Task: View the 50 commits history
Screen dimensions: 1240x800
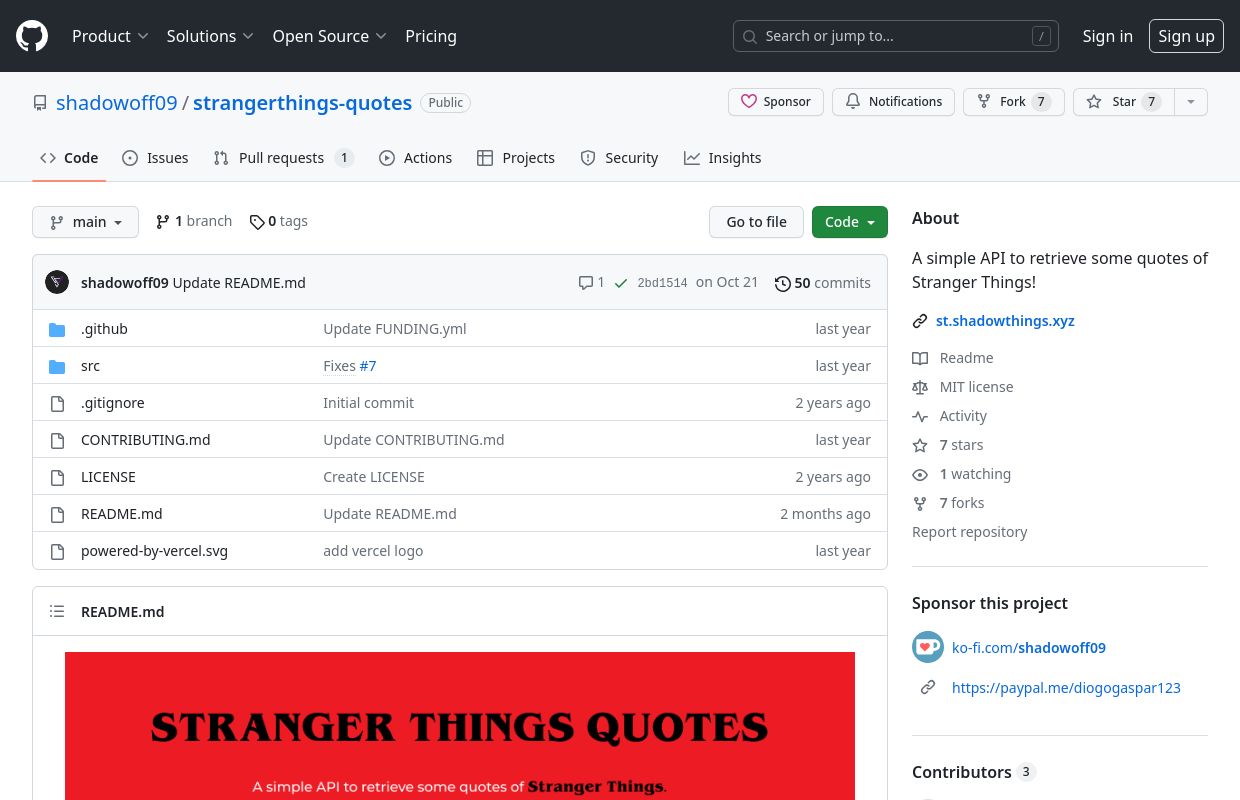Action: tap(823, 283)
